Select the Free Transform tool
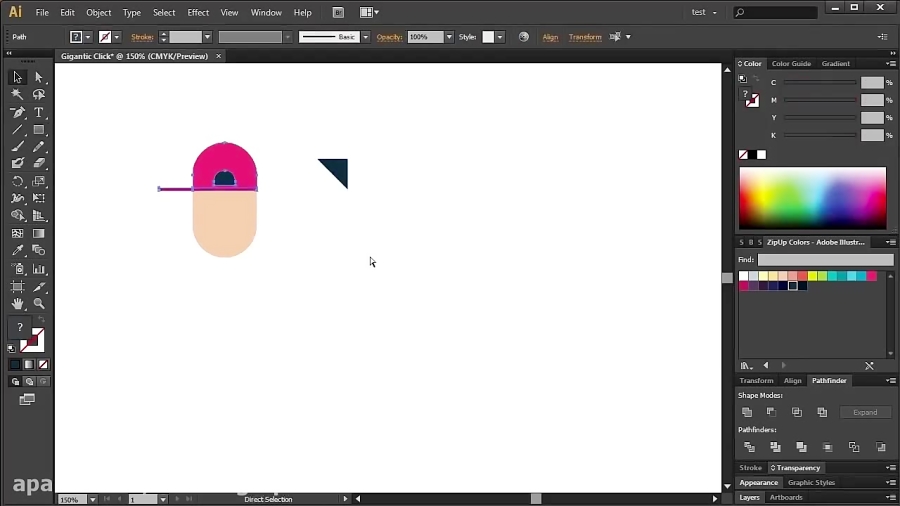Image resolution: width=900 pixels, height=506 pixels. [x=38, y=198]
